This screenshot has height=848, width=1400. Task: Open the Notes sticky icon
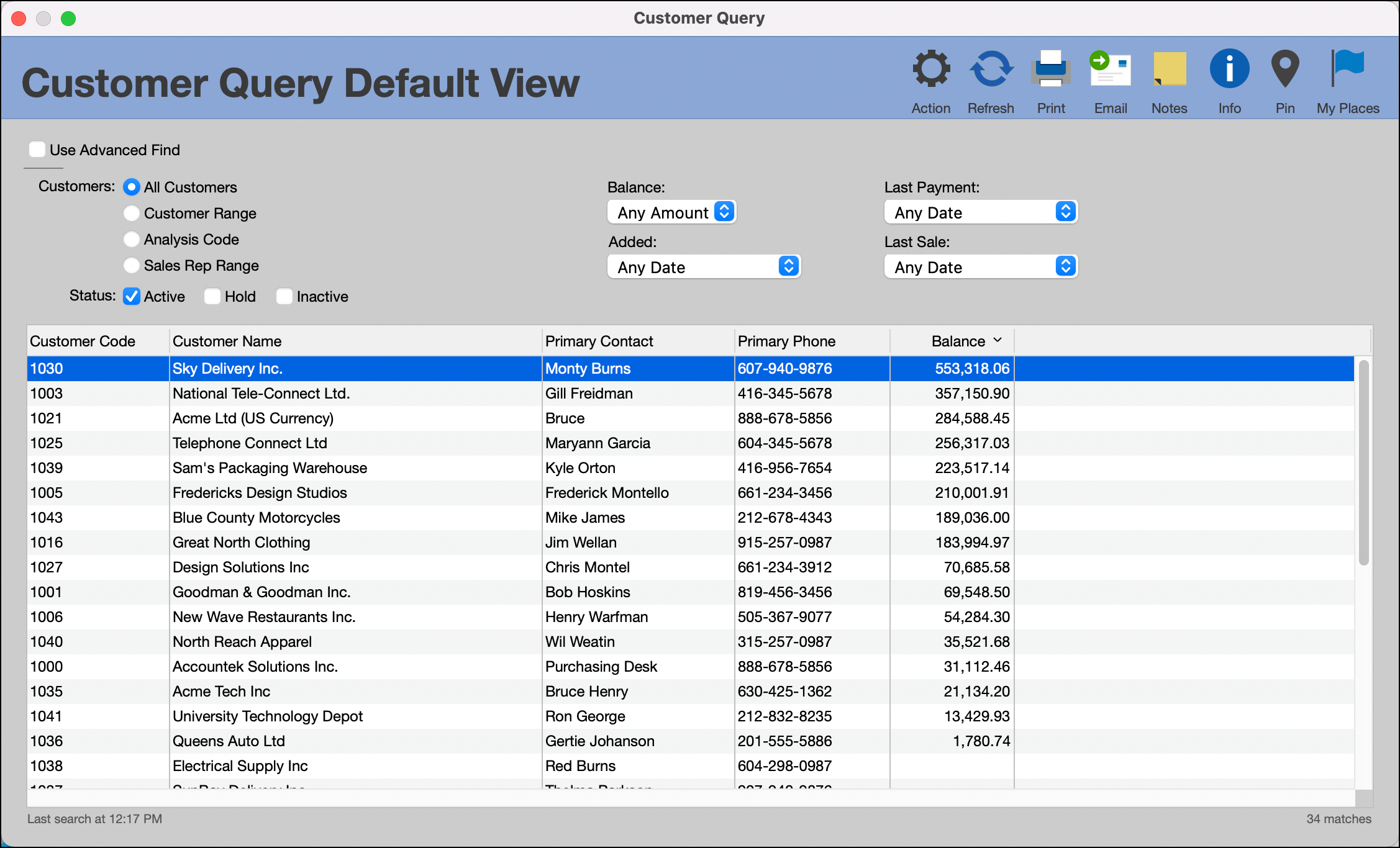click(x=1169, y=69)
